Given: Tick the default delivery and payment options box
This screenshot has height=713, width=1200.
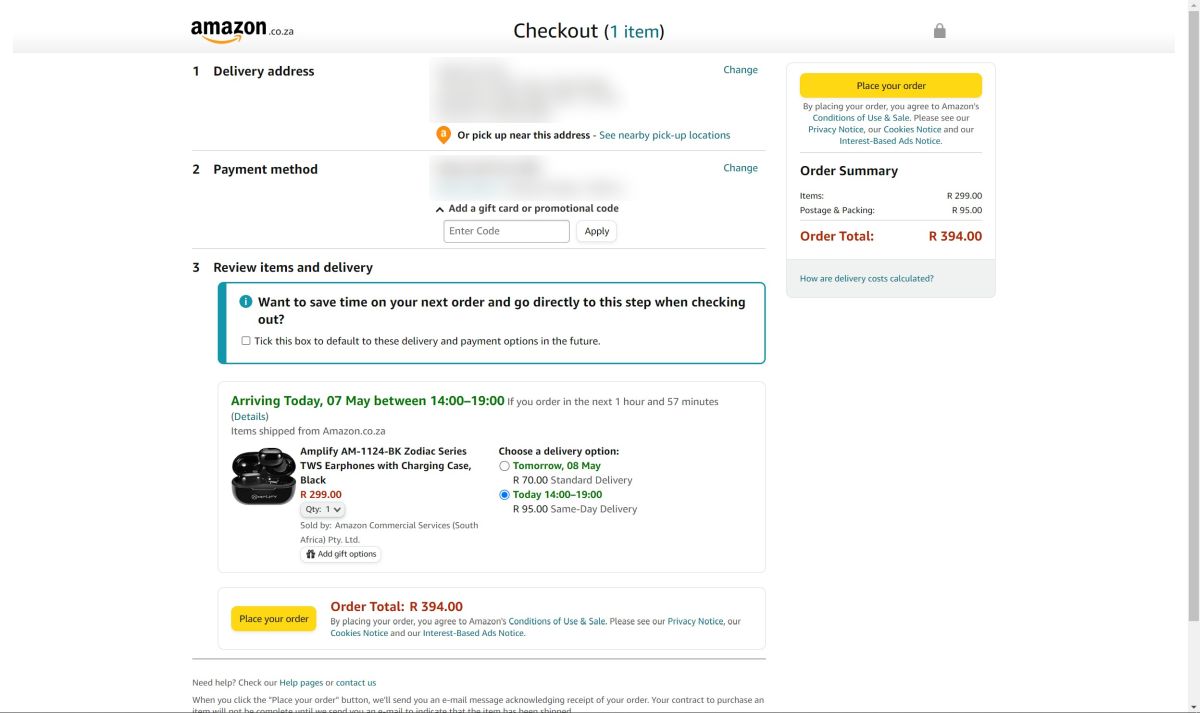Looking at the screenshot, I should pyautogui.click(x=246, y=341).
